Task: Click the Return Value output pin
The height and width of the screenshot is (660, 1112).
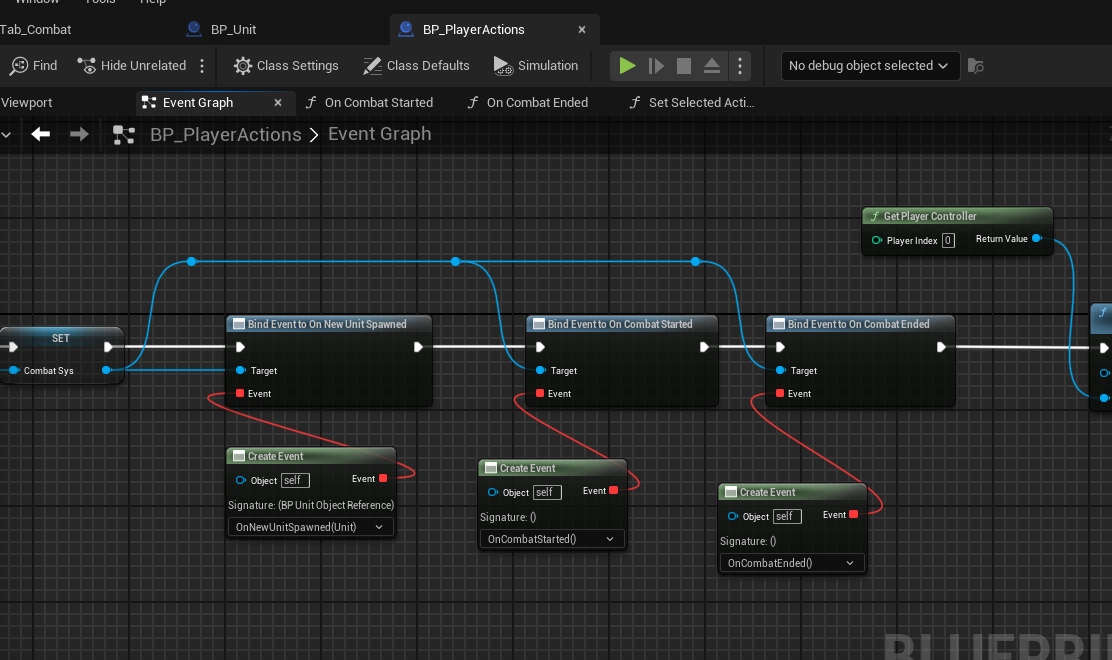Action: [1037, 238]
